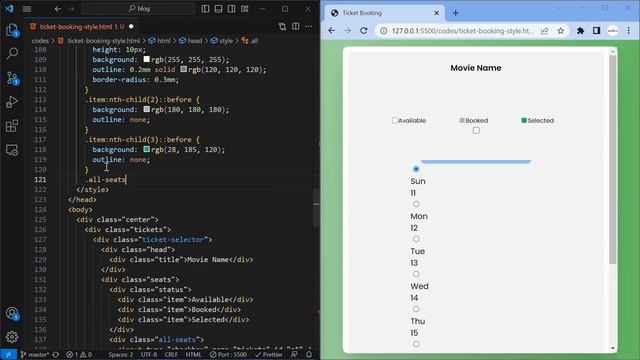Viewport: 640px width, 360px height.
Task: Click the VS Code blog search box
Action: coord(139,9)
